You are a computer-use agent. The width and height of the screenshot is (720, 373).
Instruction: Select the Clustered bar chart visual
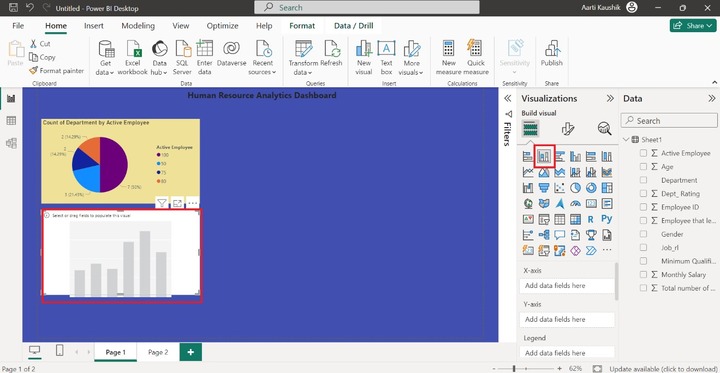pyautogui.click(x=560, y=157)
